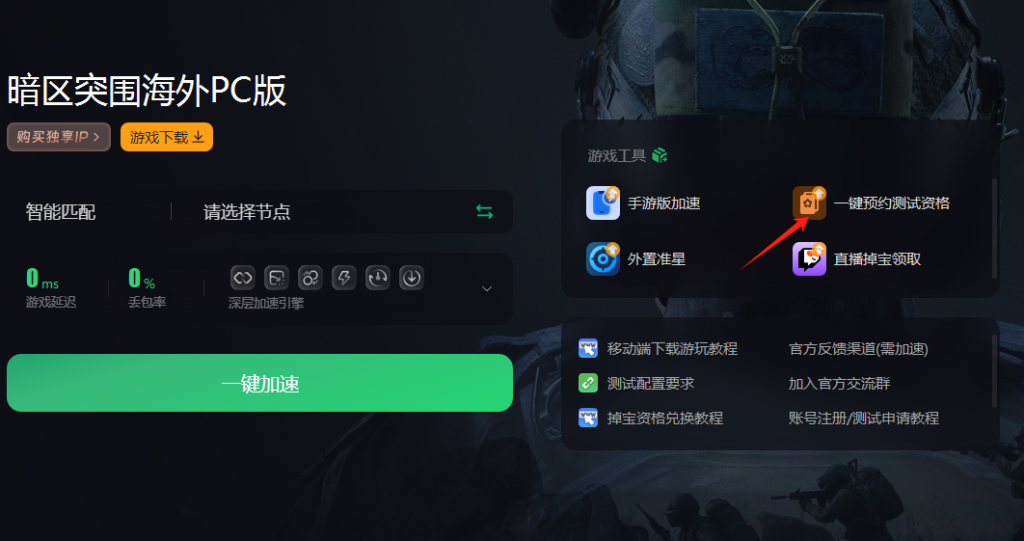Open 移动端下载游玩教程 link
Screen dimensions: 1024x541
click(x=672, y=349)
